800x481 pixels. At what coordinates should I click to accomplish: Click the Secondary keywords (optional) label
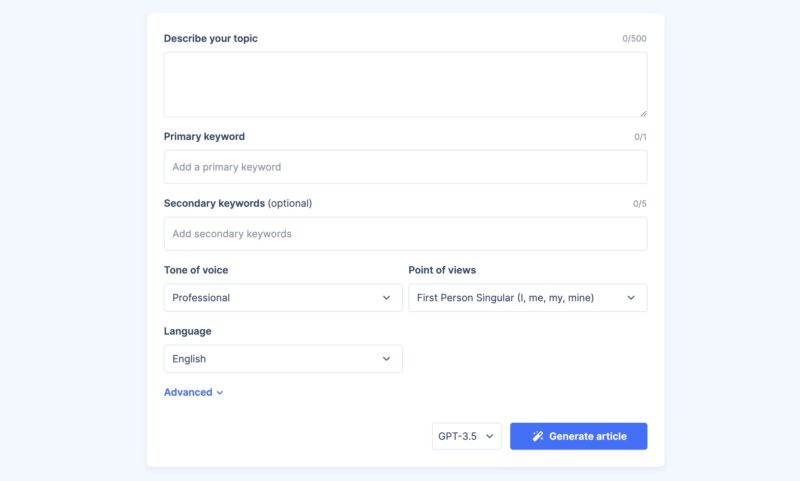click(x=238, y=203)
